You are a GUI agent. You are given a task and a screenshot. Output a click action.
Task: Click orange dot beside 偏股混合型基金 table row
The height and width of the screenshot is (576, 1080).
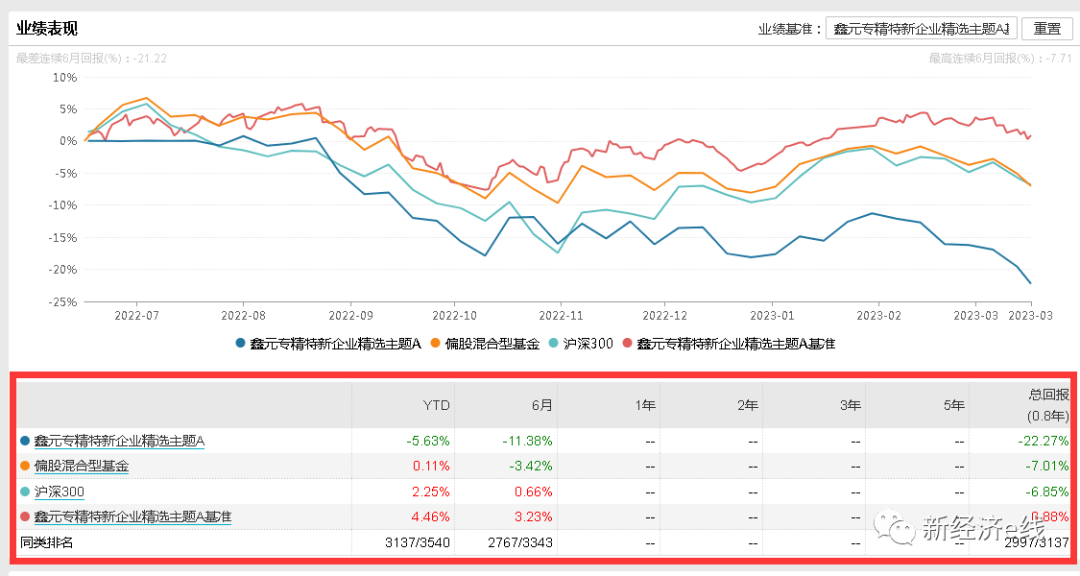(25, 466)
